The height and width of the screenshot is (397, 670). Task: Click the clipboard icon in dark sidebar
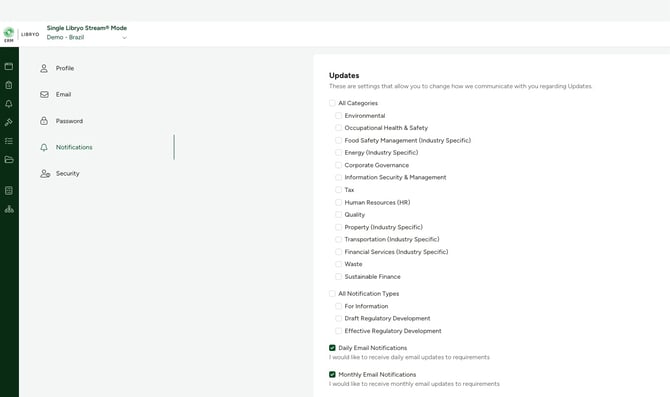pyautogui.click(x=9, y=85)
